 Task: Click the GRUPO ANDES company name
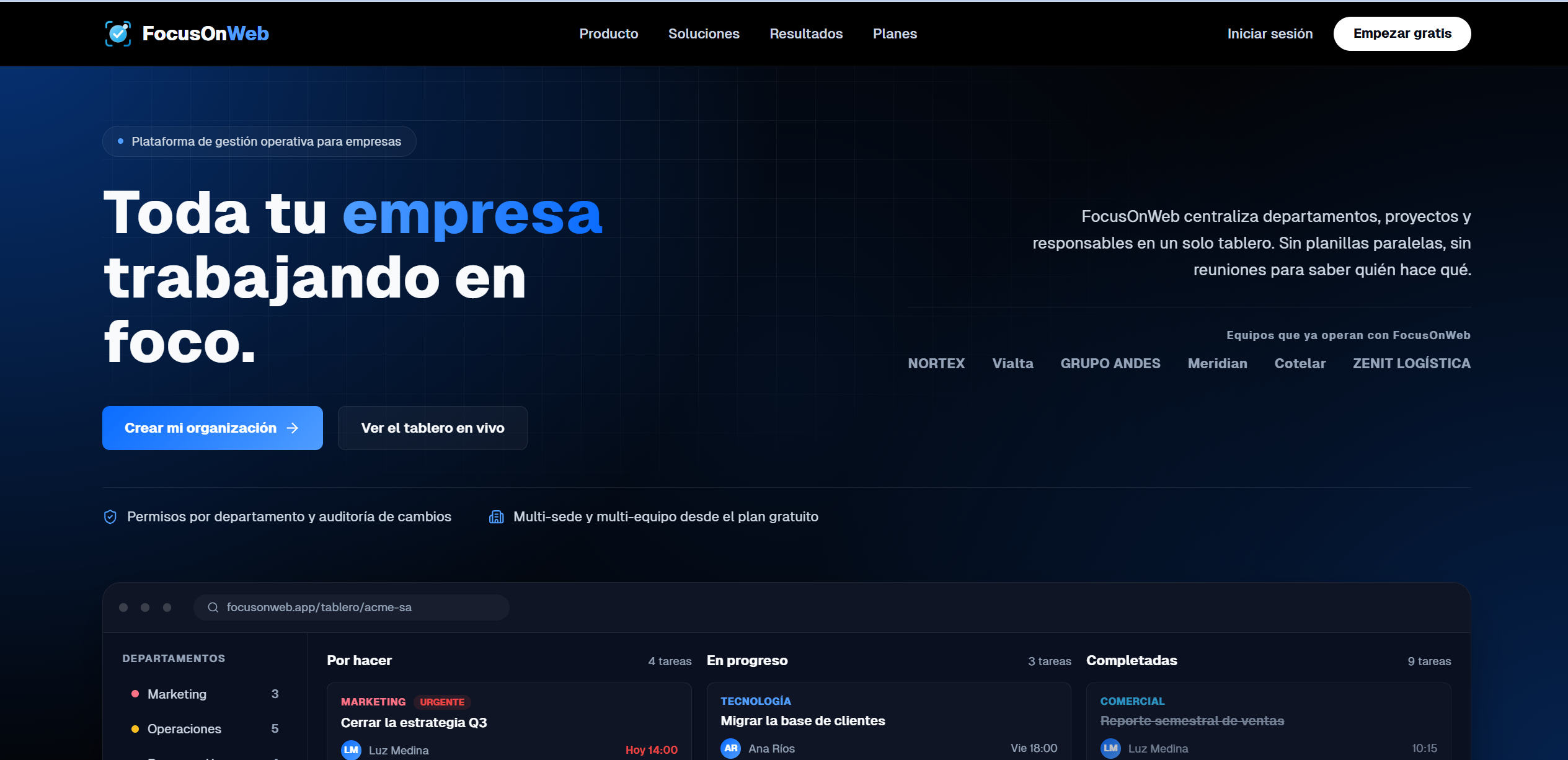click(1110, 363)
